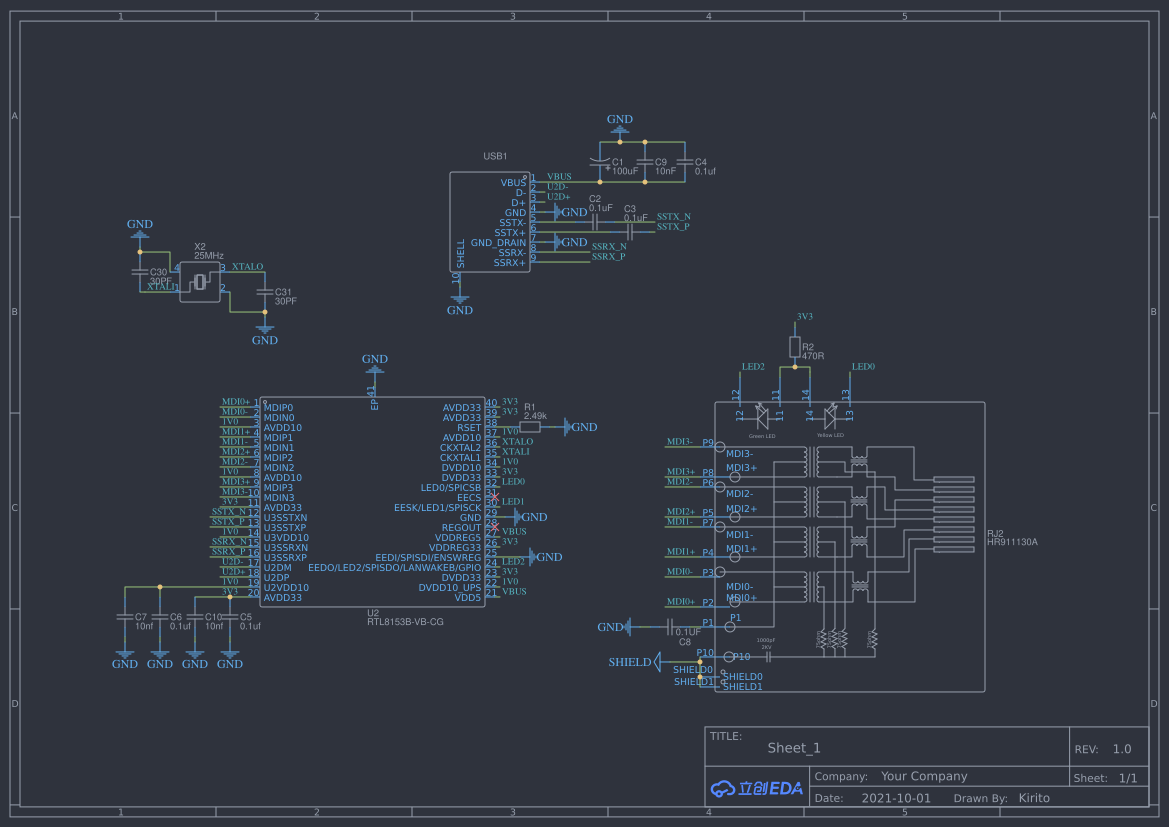The height and width of the screenshot is (827, 1169).
Task: Click the R1 2.49k resistor symbol
Action: (530, 427)
